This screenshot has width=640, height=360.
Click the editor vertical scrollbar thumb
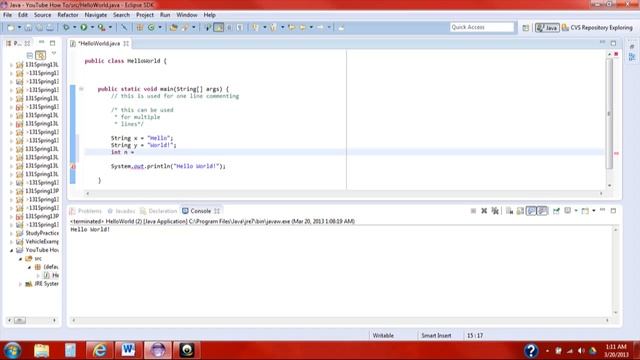pyautogui.click(x=609, y=113)
